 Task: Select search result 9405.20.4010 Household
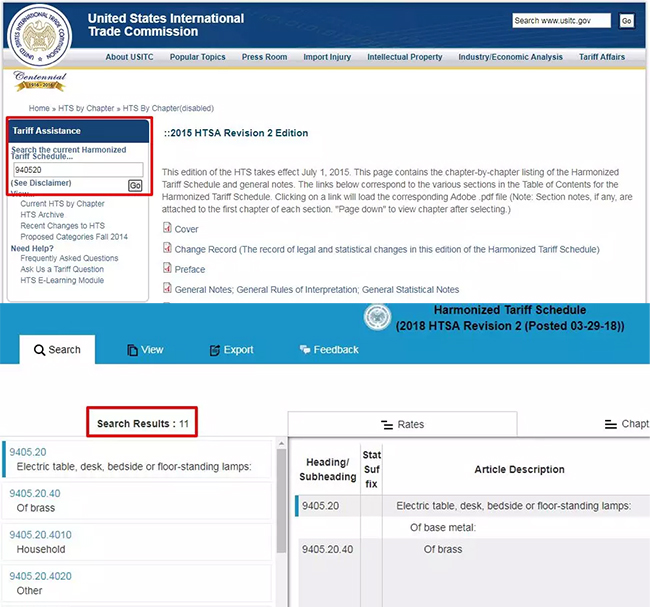pos(137,542)
